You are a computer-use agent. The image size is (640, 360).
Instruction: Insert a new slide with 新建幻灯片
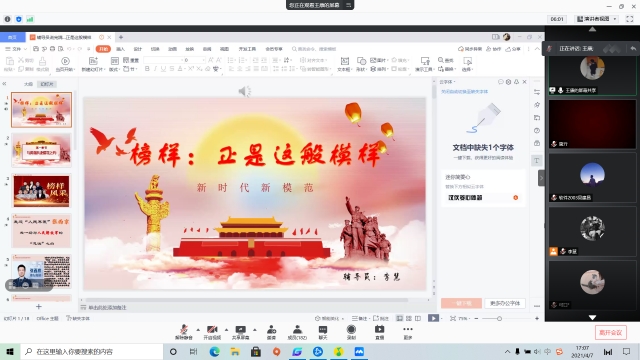click(93, 64)
